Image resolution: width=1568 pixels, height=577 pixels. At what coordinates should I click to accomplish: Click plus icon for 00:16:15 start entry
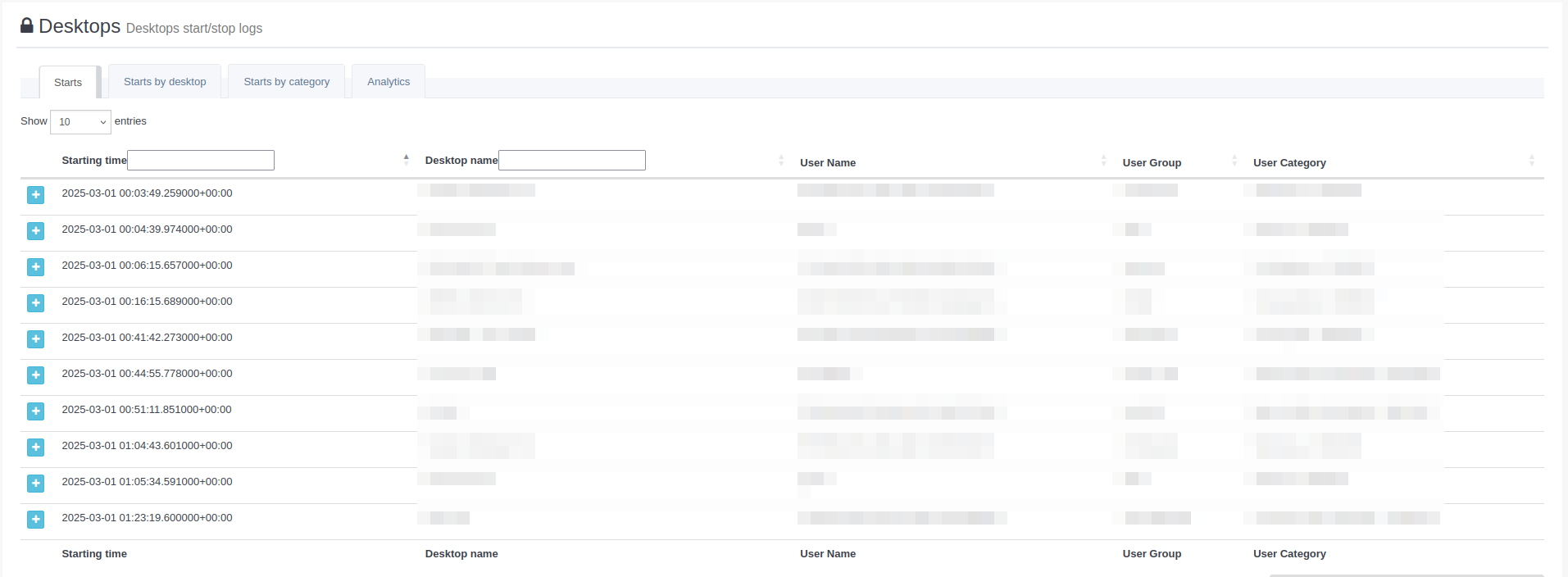point(35,303)
